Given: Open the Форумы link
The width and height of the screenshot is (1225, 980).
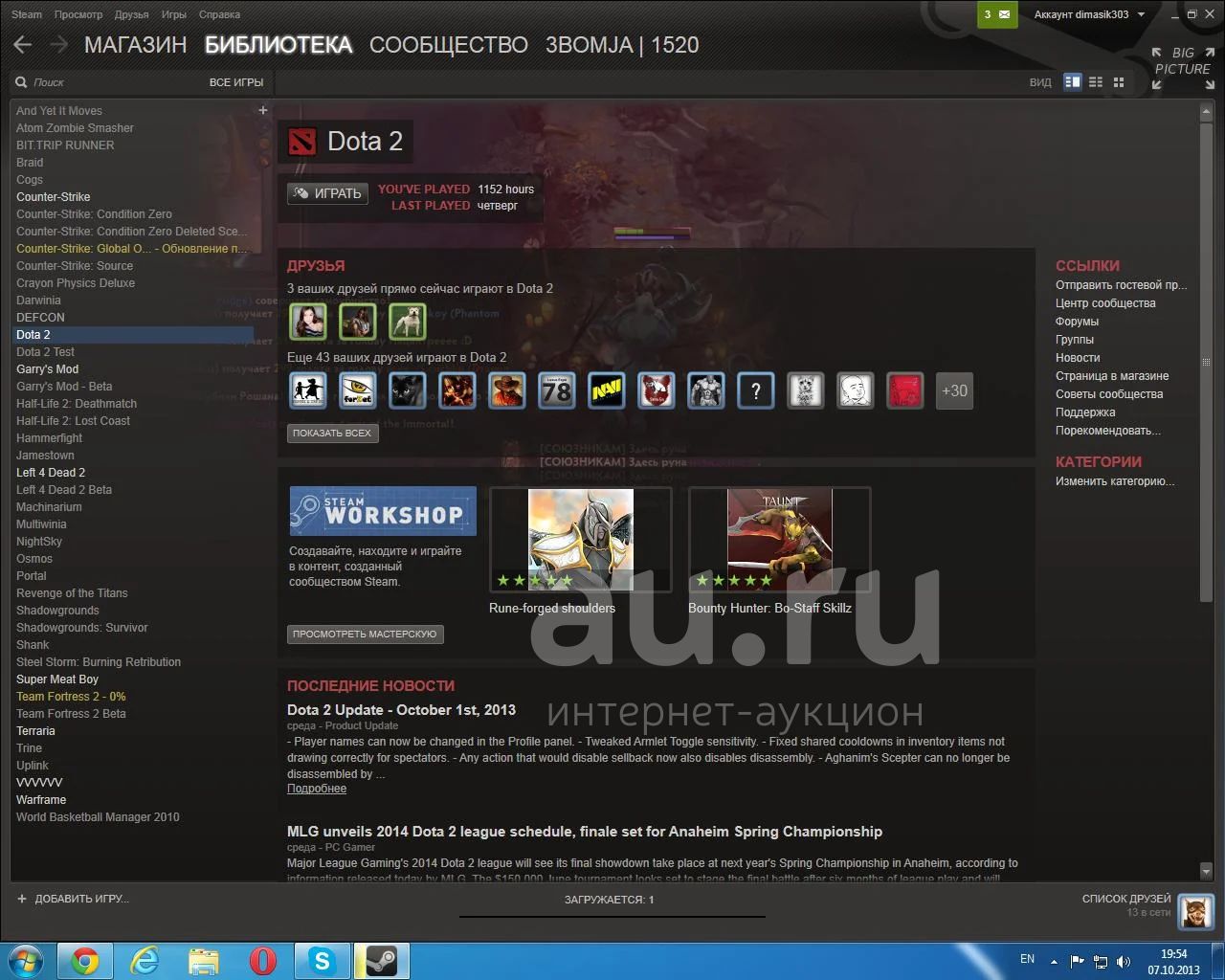Looking at the screenshot, I should [1077, 322].
